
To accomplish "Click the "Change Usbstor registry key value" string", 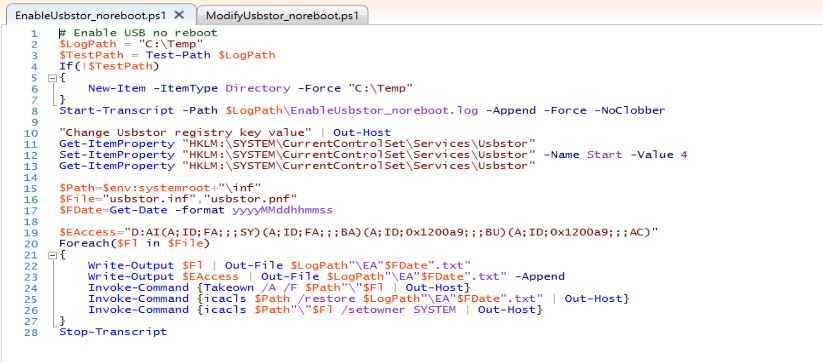I will click(x=185, y=133).
